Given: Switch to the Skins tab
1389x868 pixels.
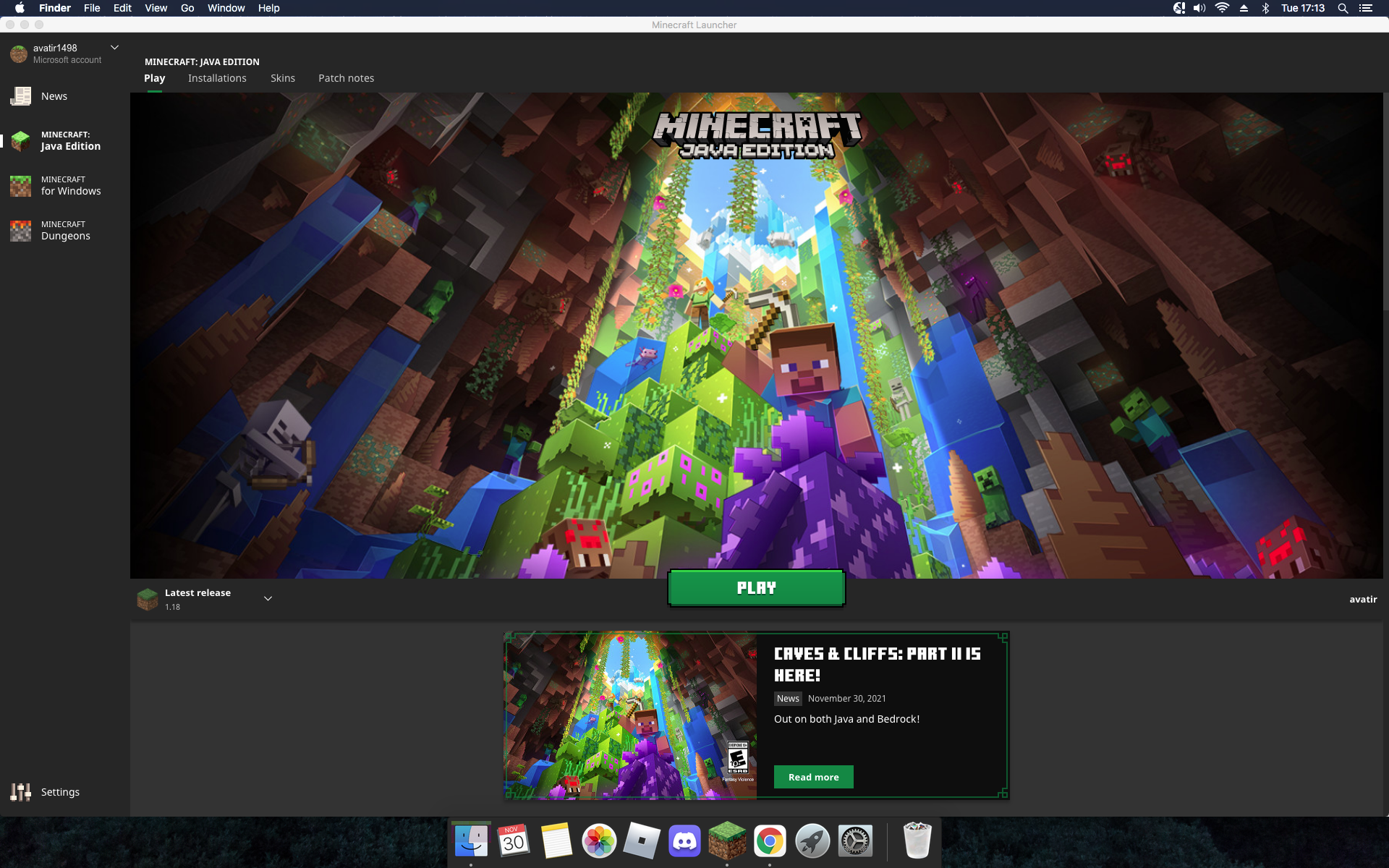Looking at the screenshot, I should 283,78.
